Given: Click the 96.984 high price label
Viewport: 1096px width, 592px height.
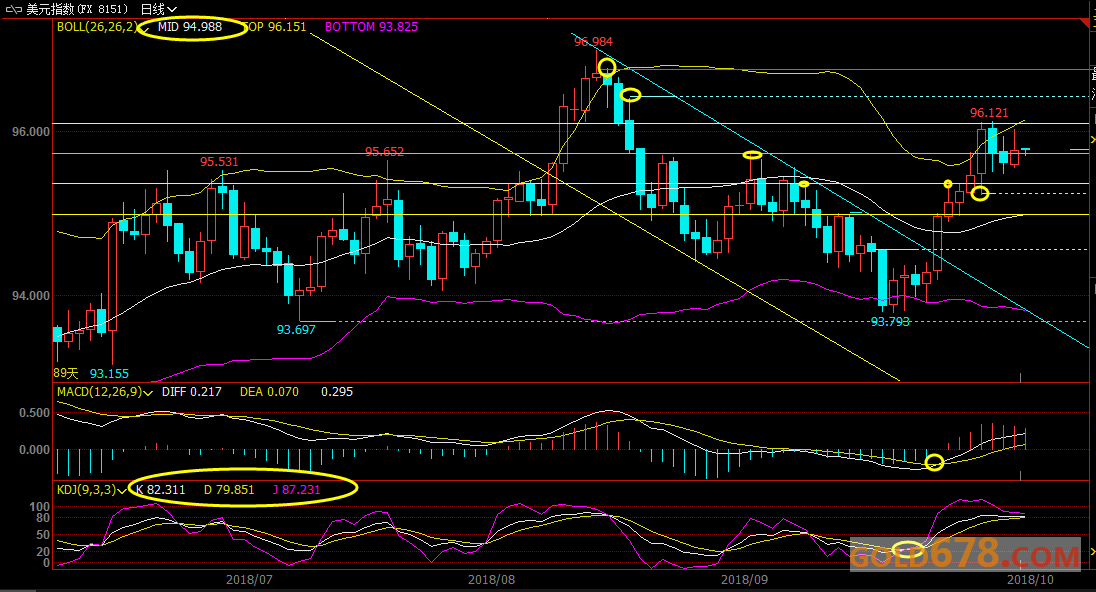Looking at the screenshot, I should pyautogui.click(x=593, y=42).
